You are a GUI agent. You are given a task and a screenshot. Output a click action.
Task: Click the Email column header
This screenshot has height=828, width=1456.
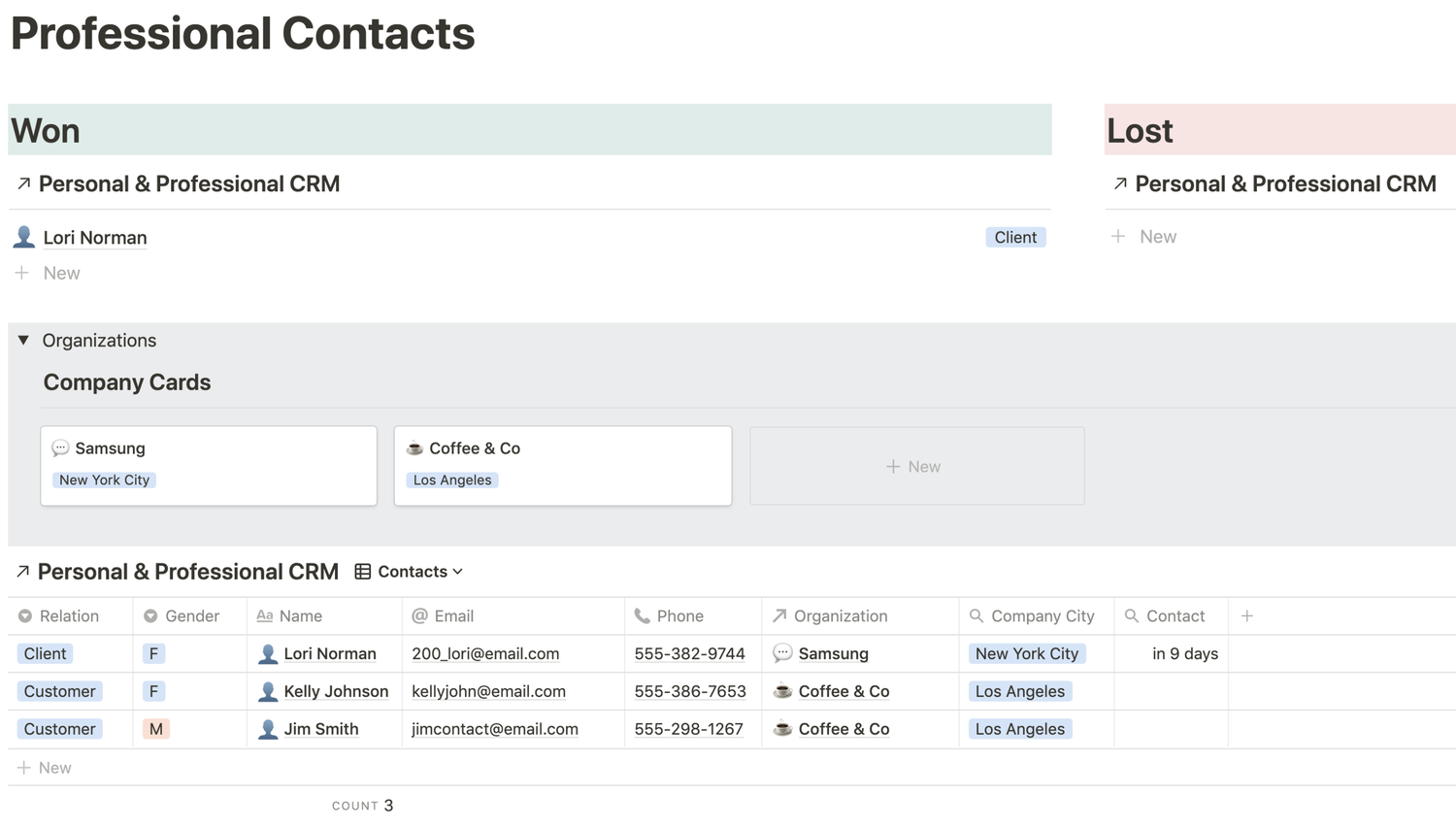coord(513,616)
